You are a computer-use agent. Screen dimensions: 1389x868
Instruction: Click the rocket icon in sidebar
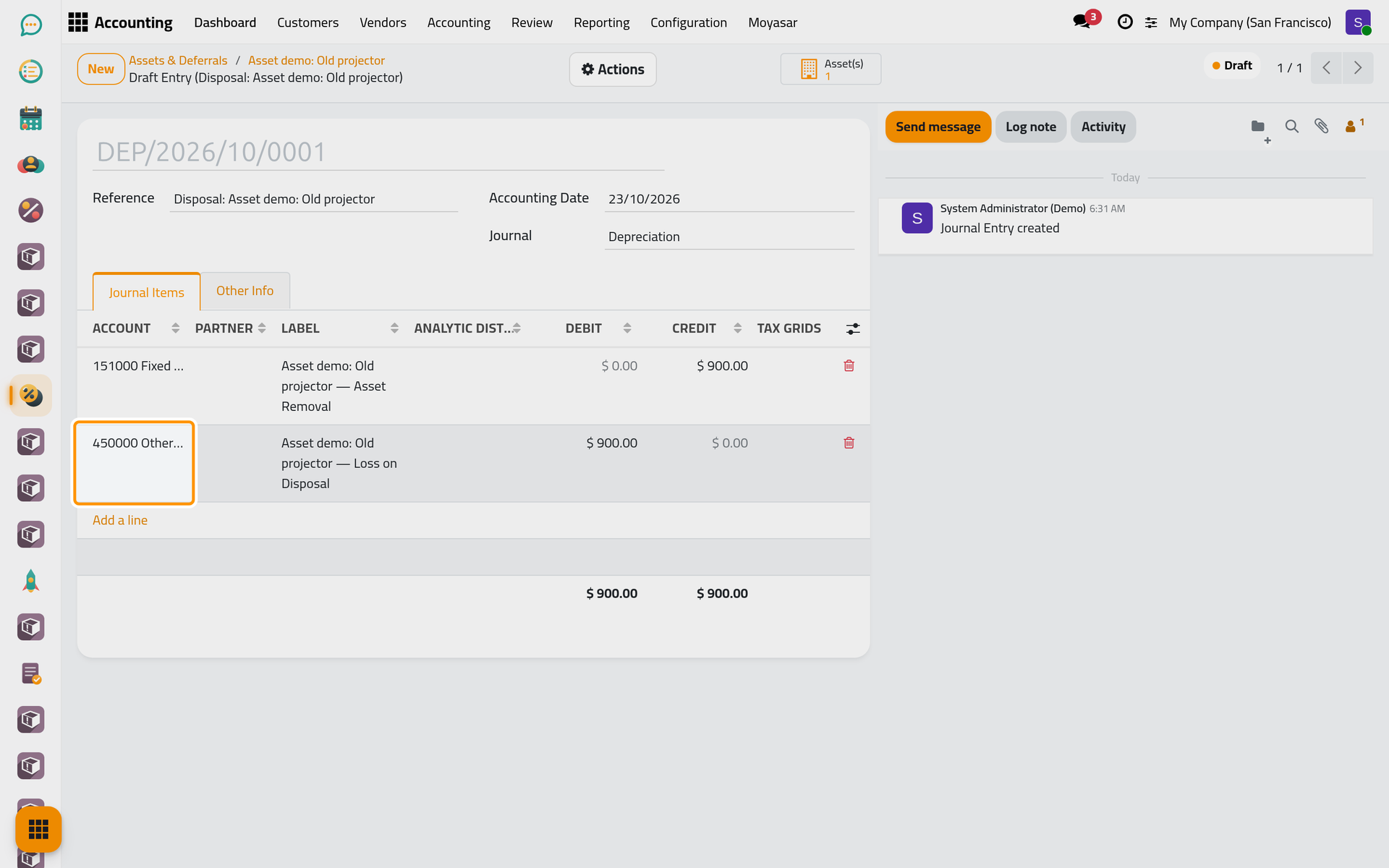pos(30,581)
